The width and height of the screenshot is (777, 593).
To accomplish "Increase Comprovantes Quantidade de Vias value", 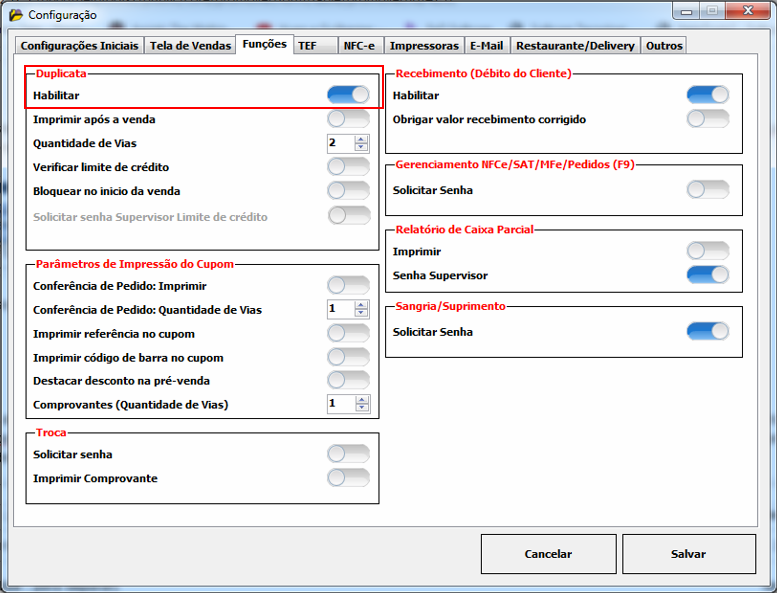I will point(362,400).
